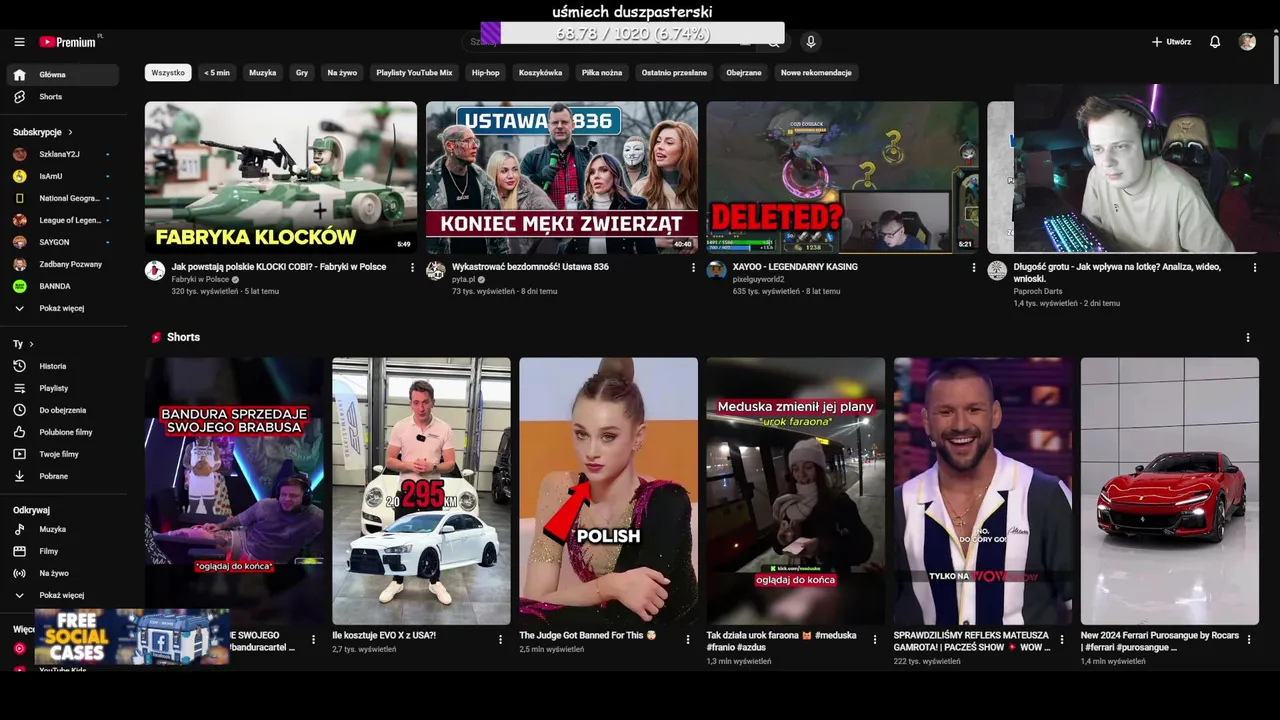1280x720 pixels.
Task: Open options for Judge Got Banned short
Action: click(687, 639)
